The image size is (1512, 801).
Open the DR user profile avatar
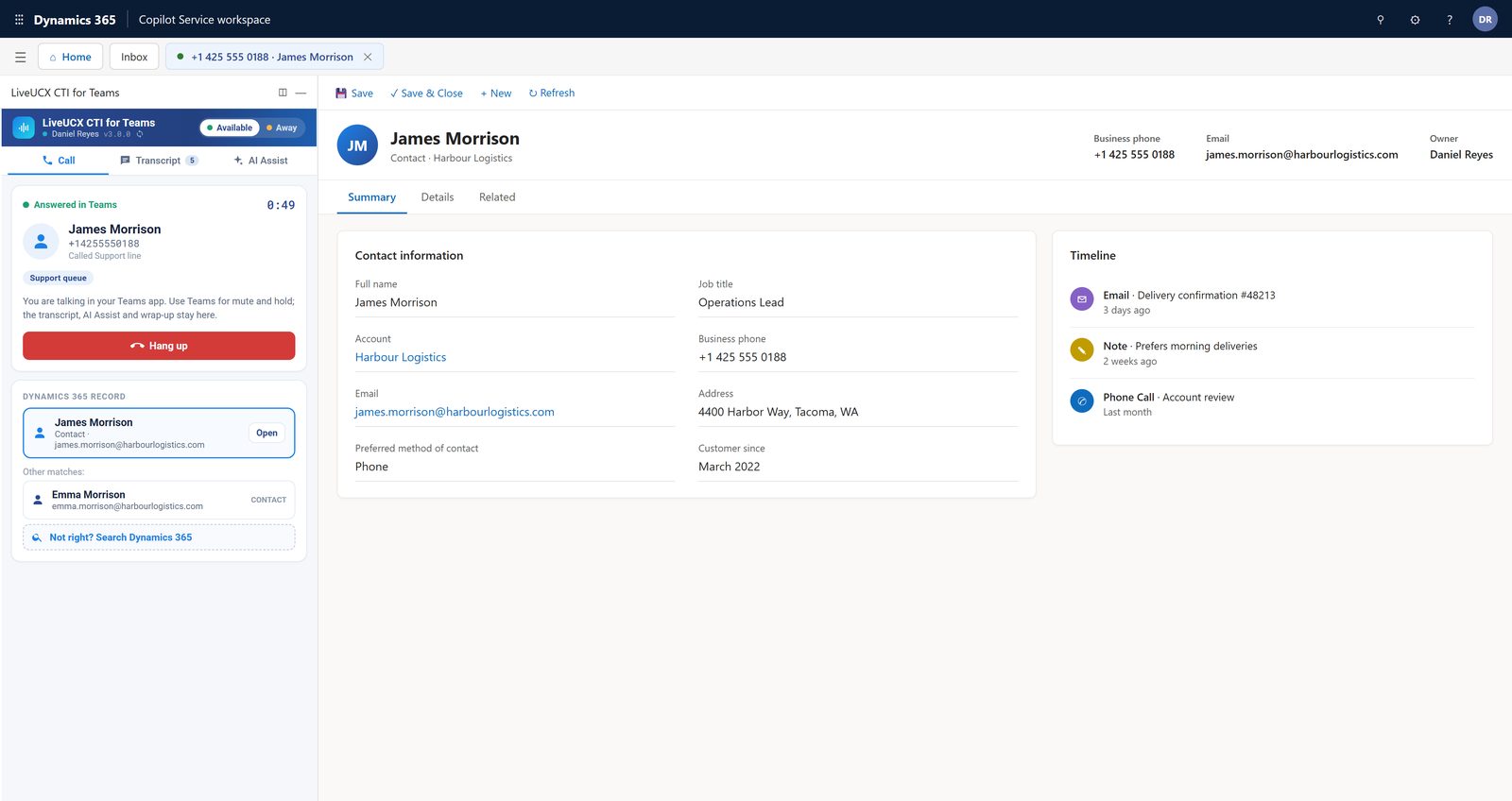coord(1486,19)
